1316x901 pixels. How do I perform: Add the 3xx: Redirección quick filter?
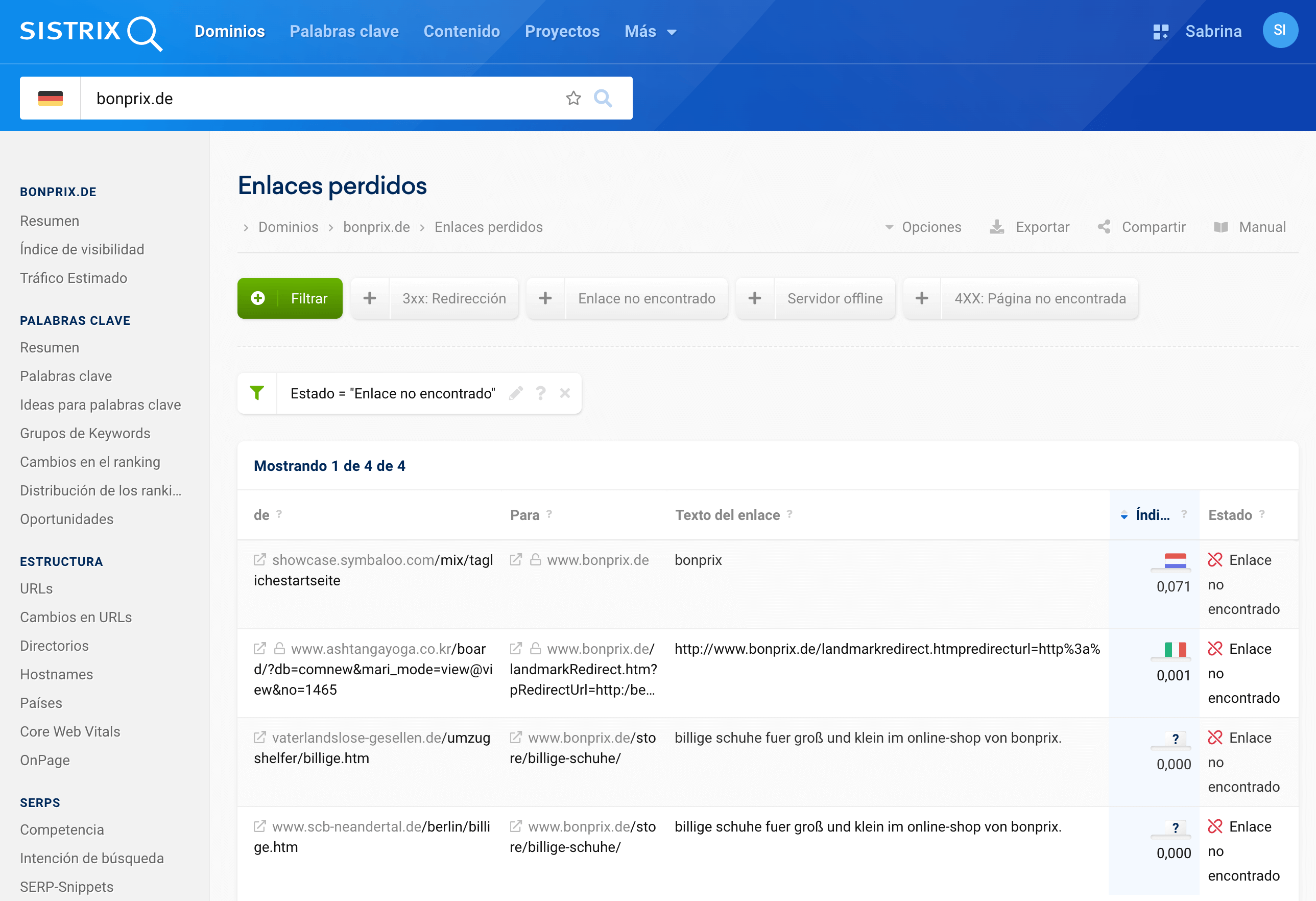(x=370, y=298)
